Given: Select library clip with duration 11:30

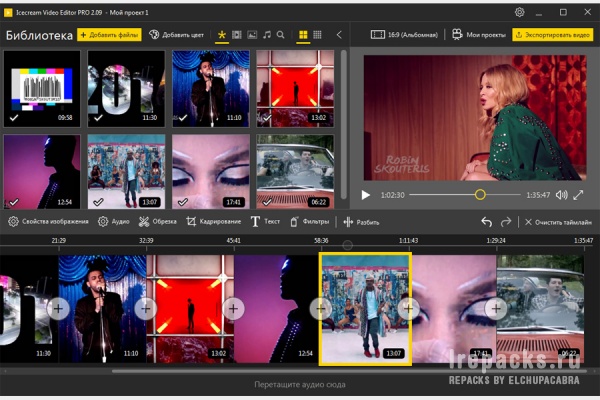Looking at the screenshot, I should [126, 88].
